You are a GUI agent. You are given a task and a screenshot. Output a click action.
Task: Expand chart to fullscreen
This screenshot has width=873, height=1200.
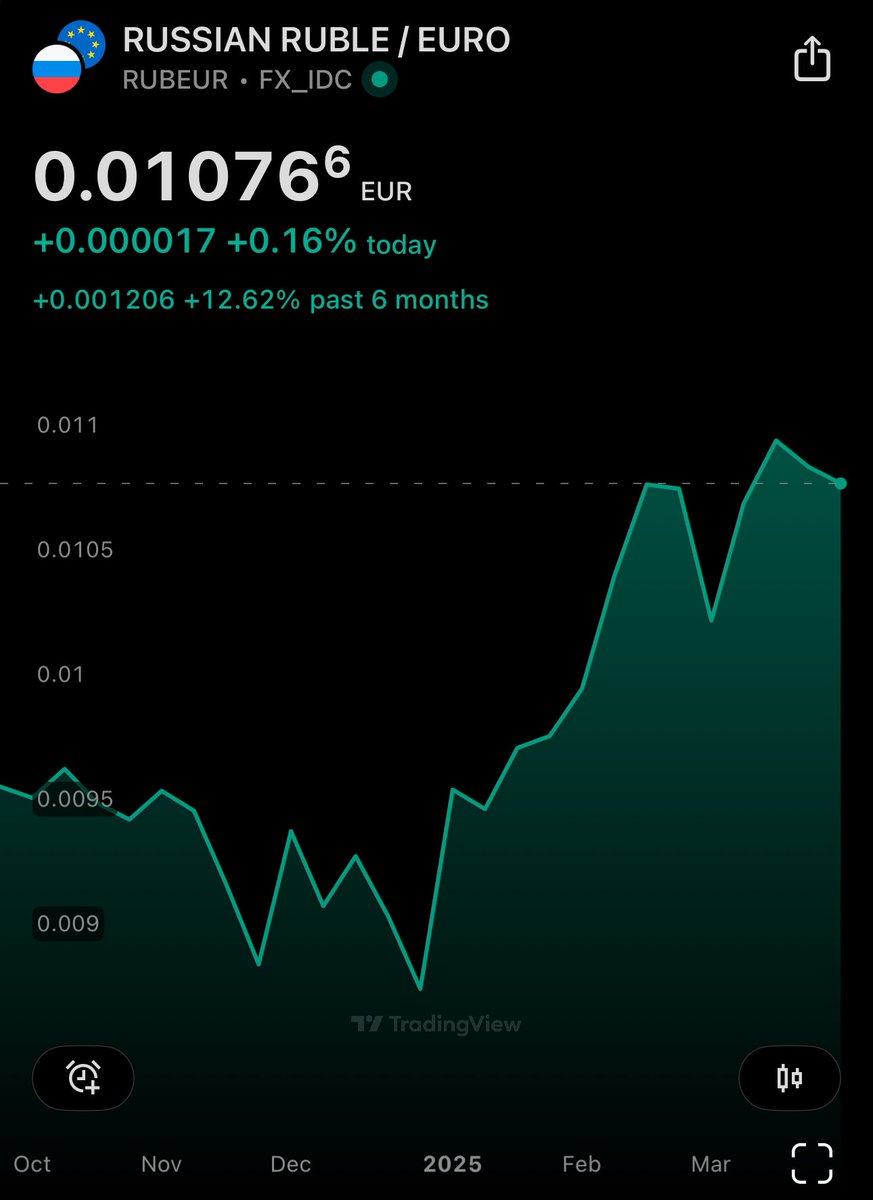tap(812, 1163)
